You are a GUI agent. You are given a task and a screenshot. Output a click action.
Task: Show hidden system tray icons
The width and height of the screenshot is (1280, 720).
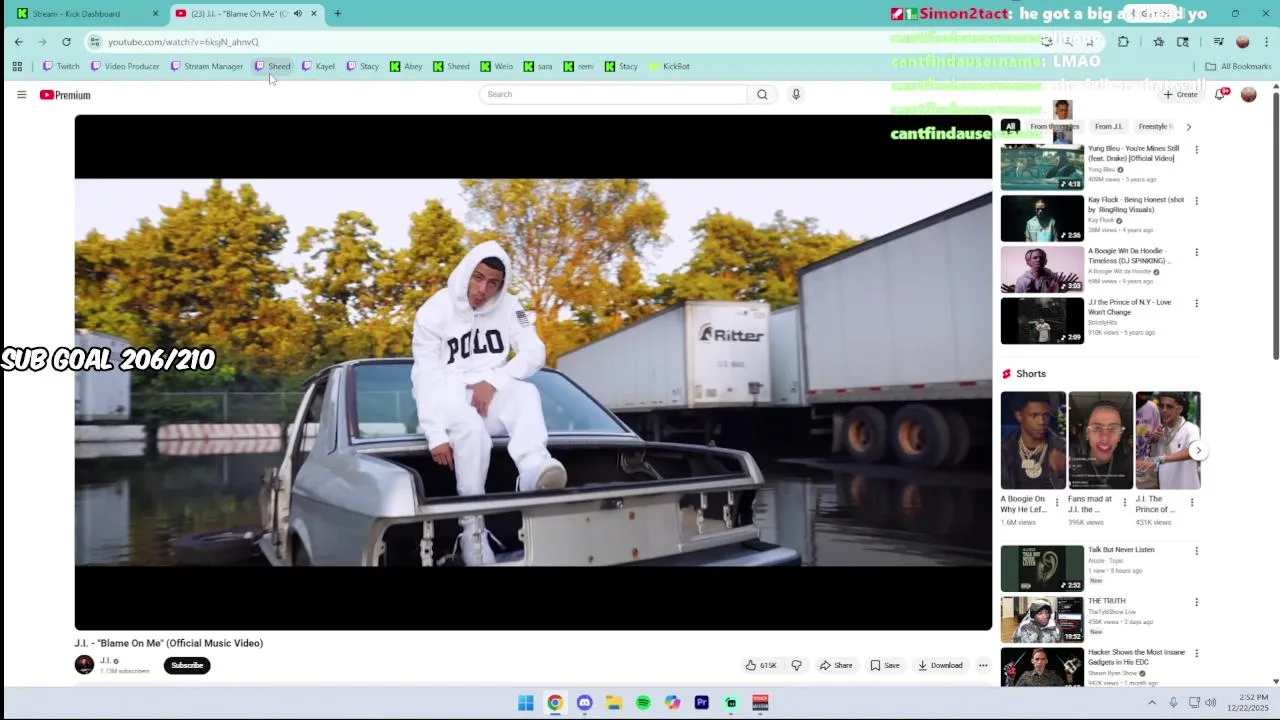pos(1152,703)
